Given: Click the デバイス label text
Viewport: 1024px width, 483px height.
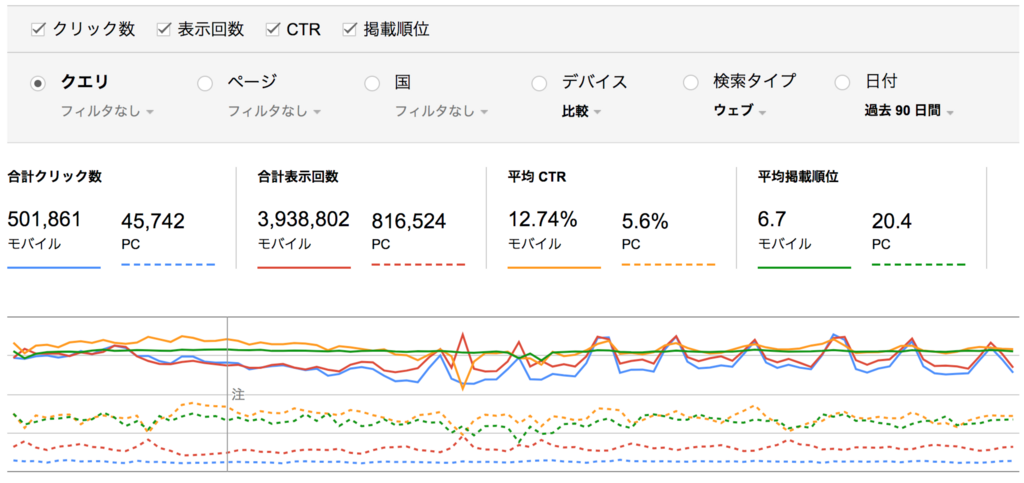Looking at the screenshot, I should coord(594,82).
